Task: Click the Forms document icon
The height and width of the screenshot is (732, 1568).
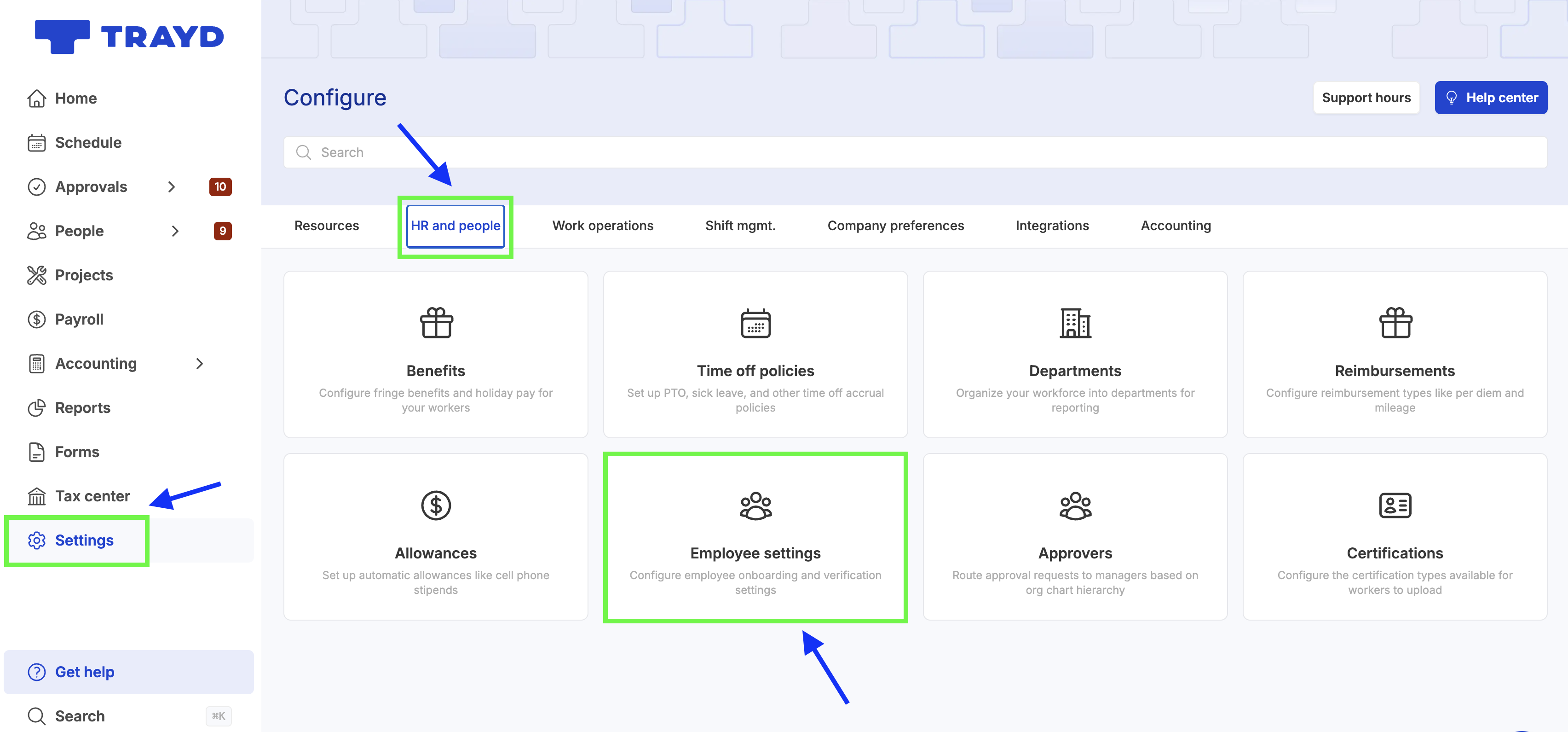Action: coord(36,452)
